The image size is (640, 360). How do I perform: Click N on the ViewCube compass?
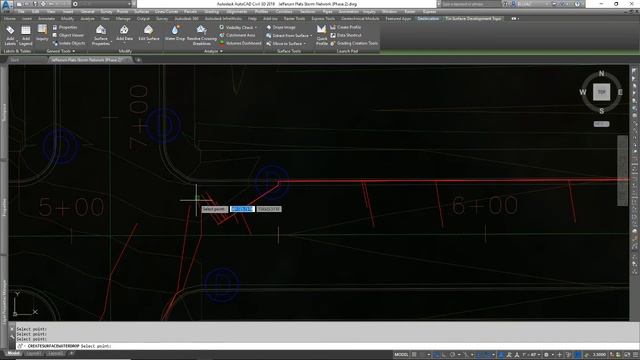pyautogui.click(x=601, y=74)
